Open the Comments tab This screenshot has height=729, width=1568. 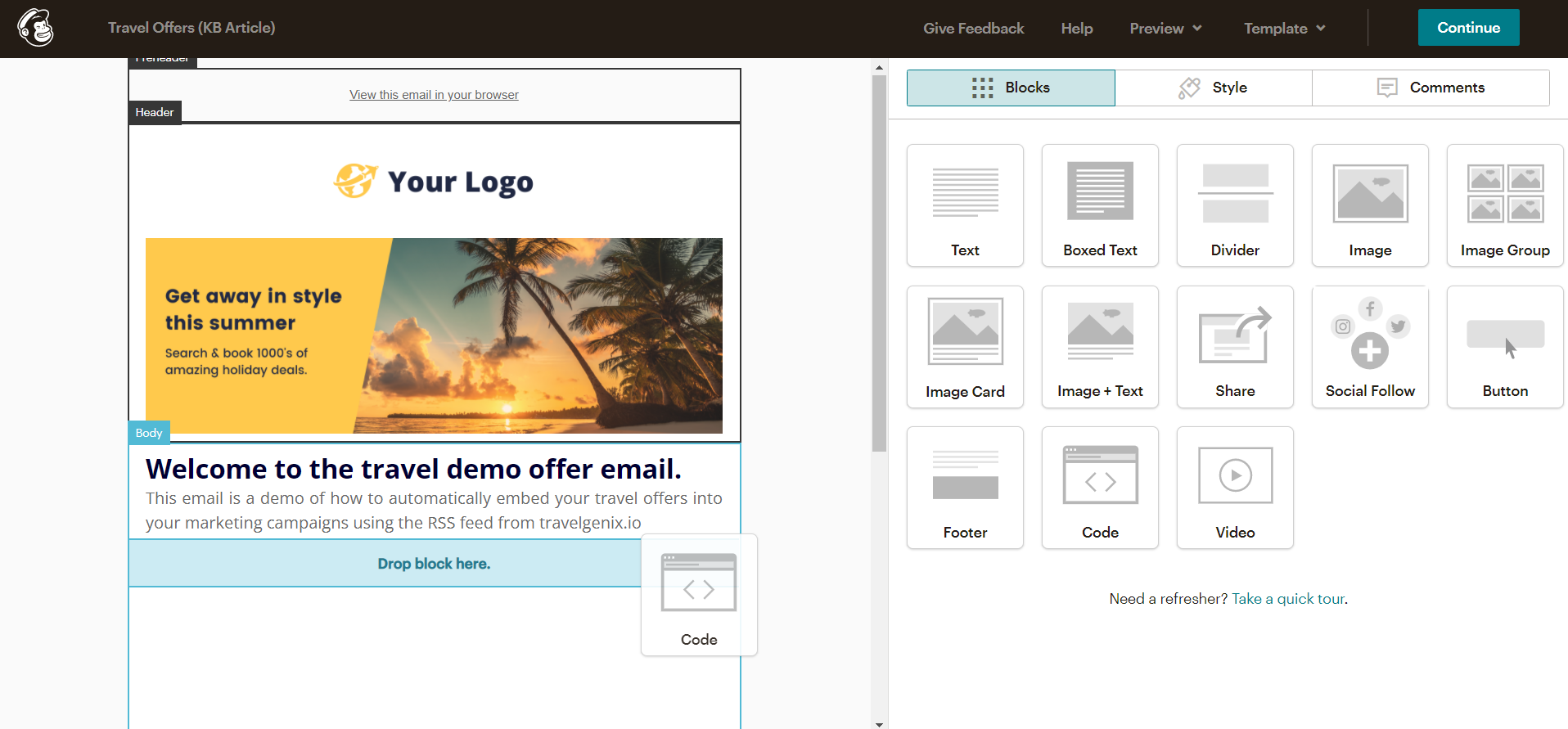coord(1431,88)
